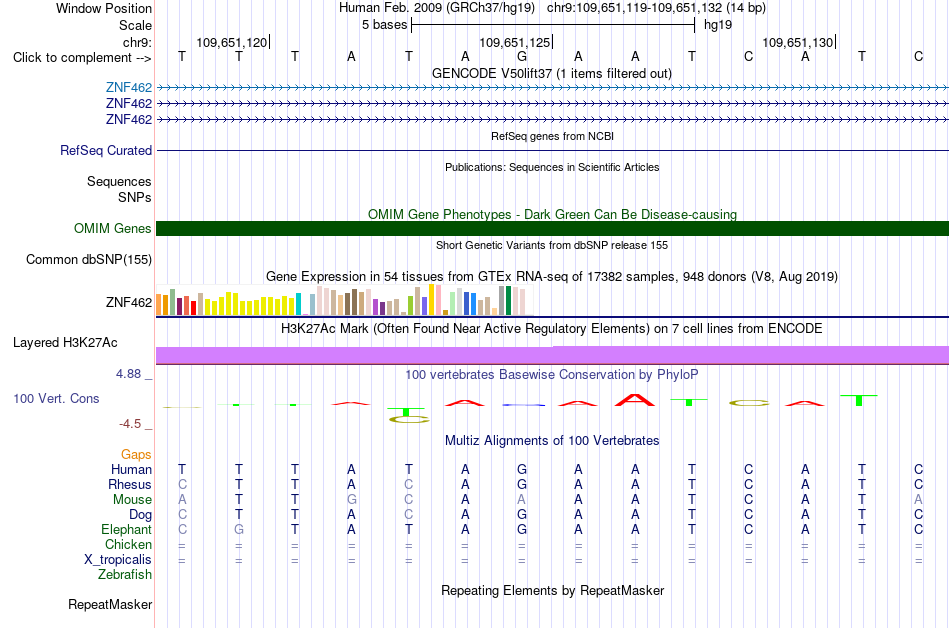The height and width of the screenshot is (628, 950).
Task: Click 'Short Genetic Variants from dbSNP release 155'
Action: pos(552,245)
